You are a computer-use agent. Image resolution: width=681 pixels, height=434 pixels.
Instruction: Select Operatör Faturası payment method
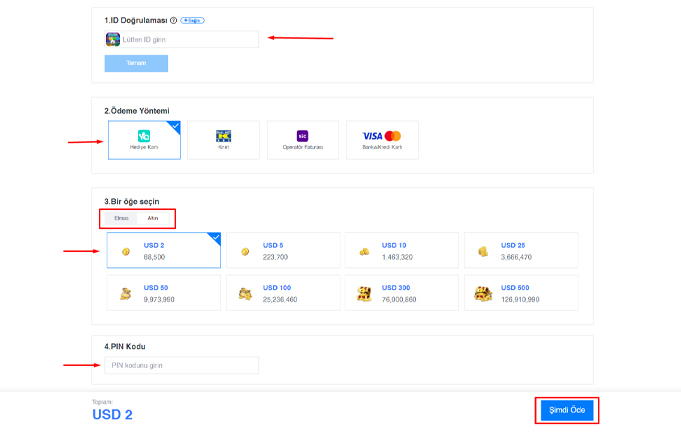tap(302, 140)
